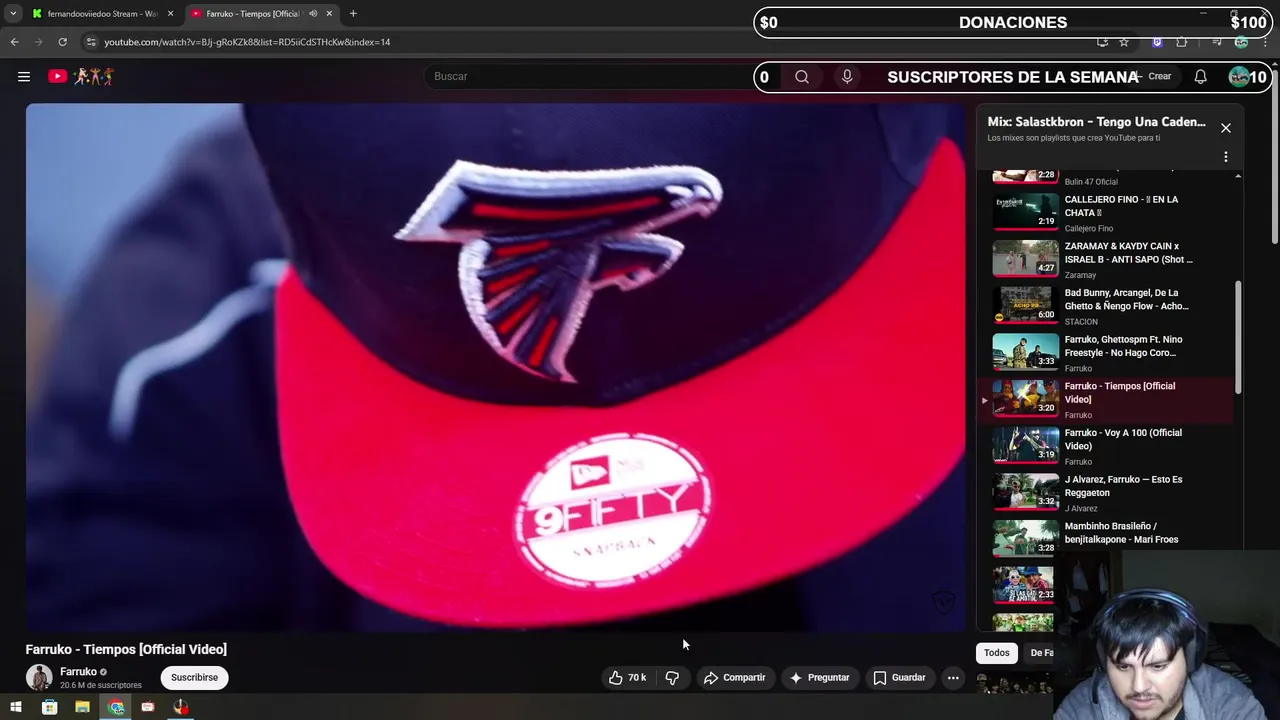Open the media control icon in browser toolbar
The image size is (1280, 720).
1216,42
